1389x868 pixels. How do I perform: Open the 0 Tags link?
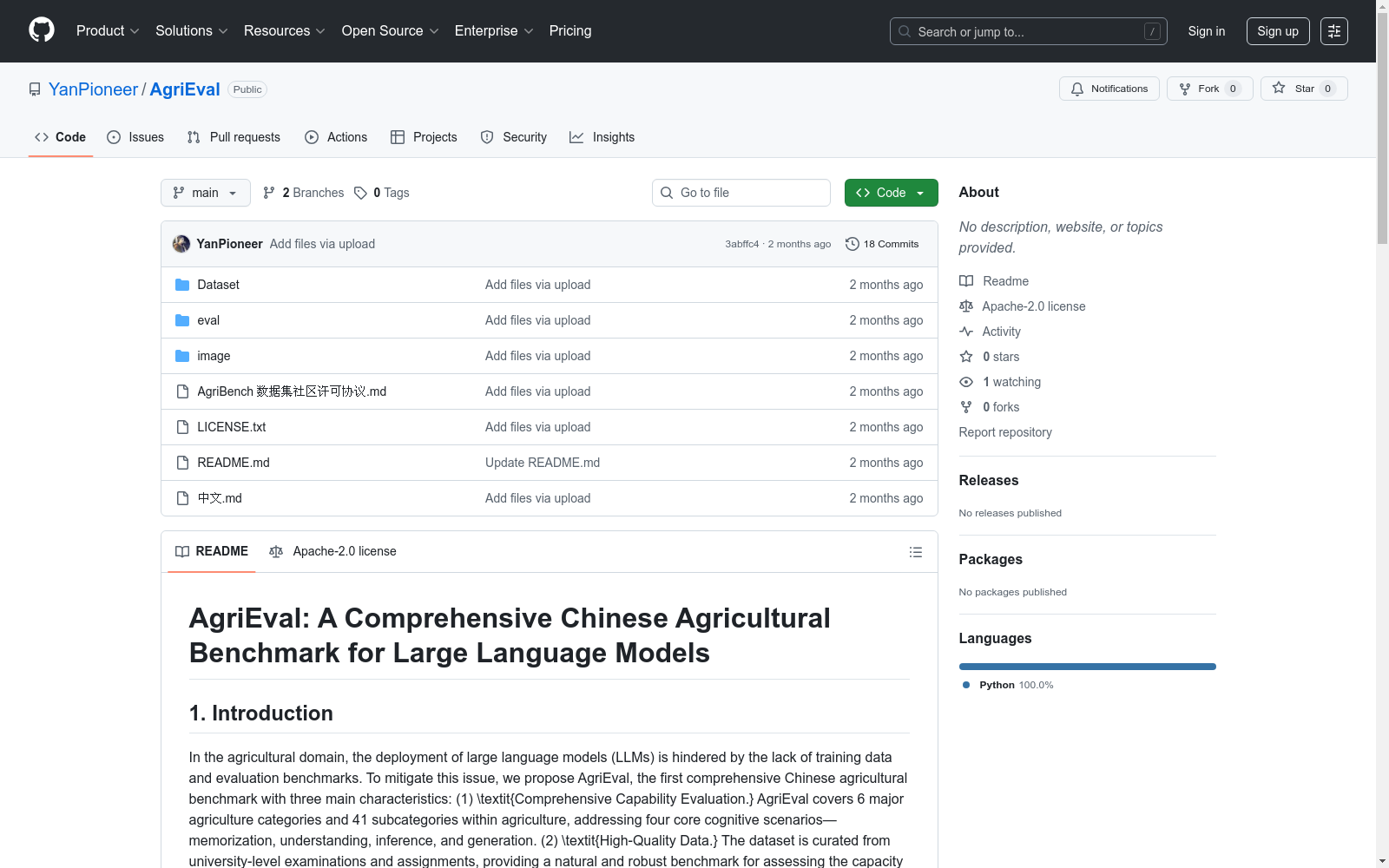(382, 193)
